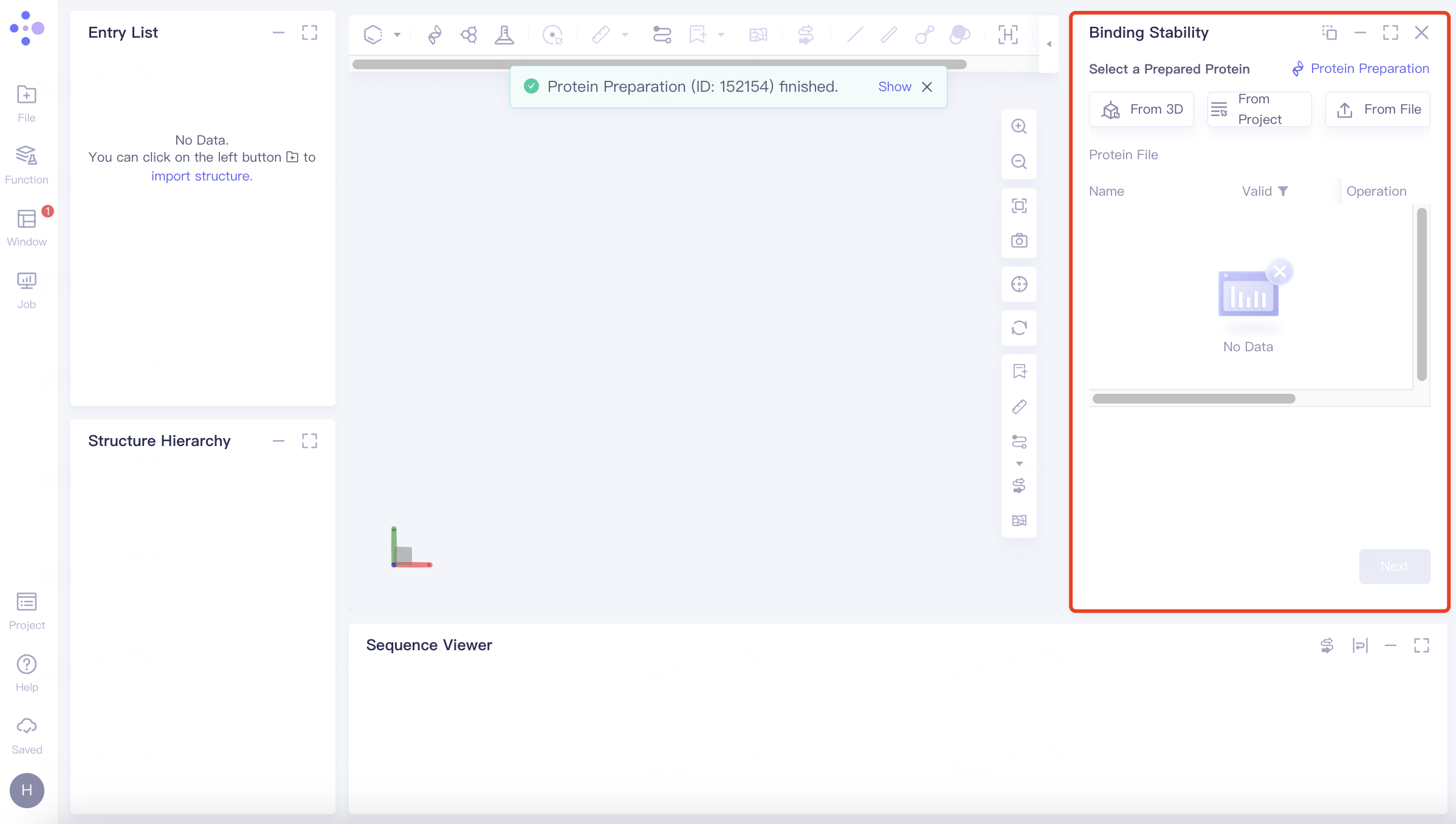Expand the structure shape dropdown arrow

(x=397, y=35)
